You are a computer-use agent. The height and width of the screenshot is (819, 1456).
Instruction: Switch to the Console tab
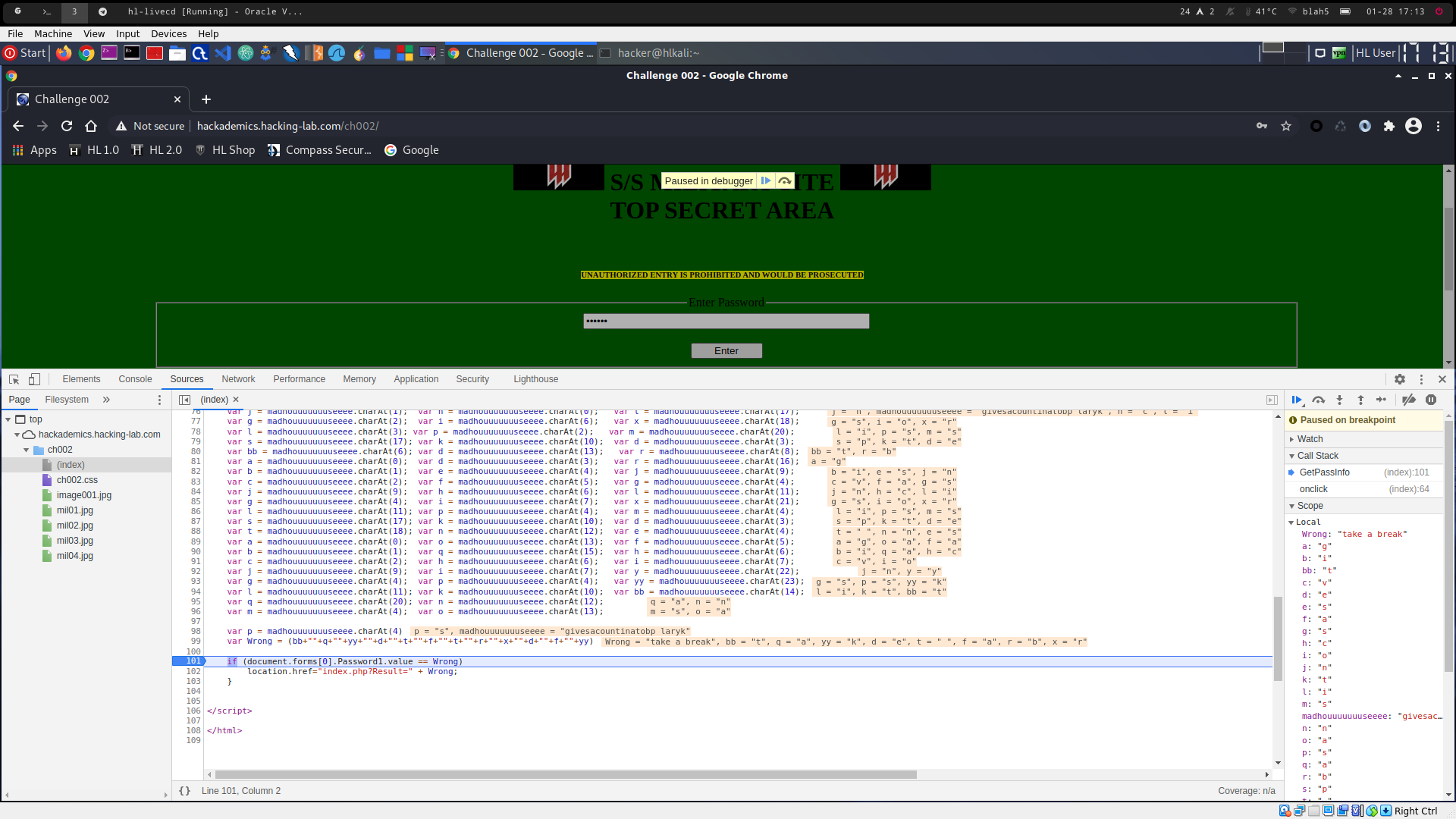click(135, 379)
